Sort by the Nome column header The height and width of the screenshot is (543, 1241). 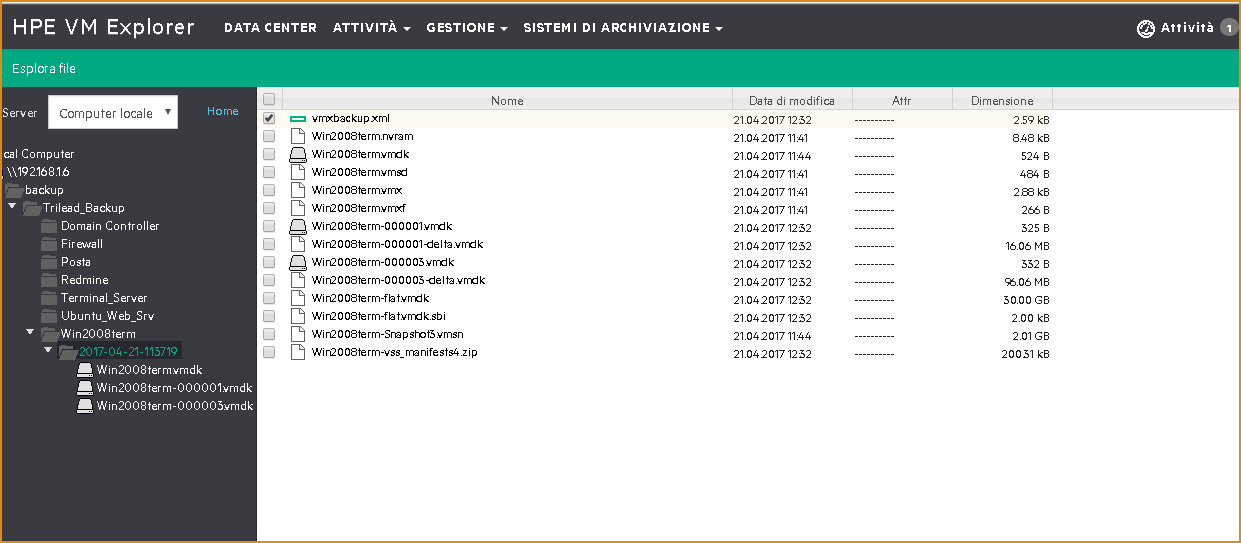pyautogui.click(x=507, y=100)
